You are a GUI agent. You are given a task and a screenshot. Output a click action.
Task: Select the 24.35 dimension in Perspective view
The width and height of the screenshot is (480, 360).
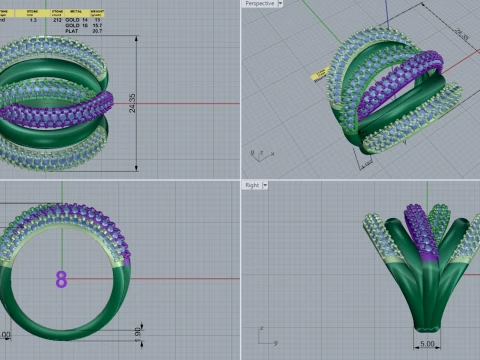(x=461, y=33)
